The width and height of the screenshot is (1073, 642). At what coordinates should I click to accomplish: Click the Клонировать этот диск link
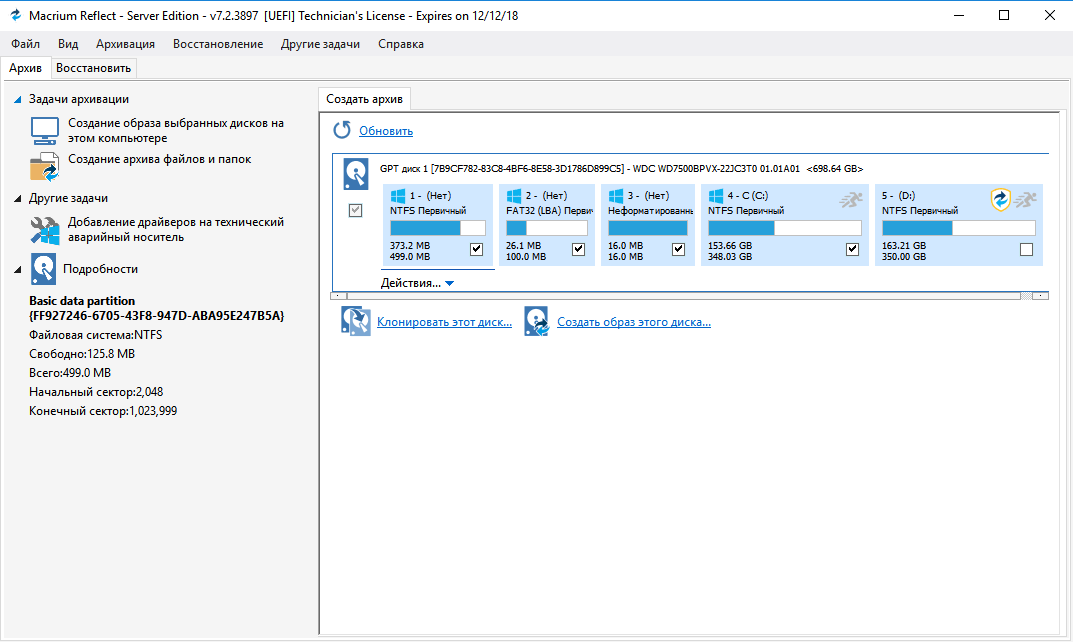click(x=444, y=322)
